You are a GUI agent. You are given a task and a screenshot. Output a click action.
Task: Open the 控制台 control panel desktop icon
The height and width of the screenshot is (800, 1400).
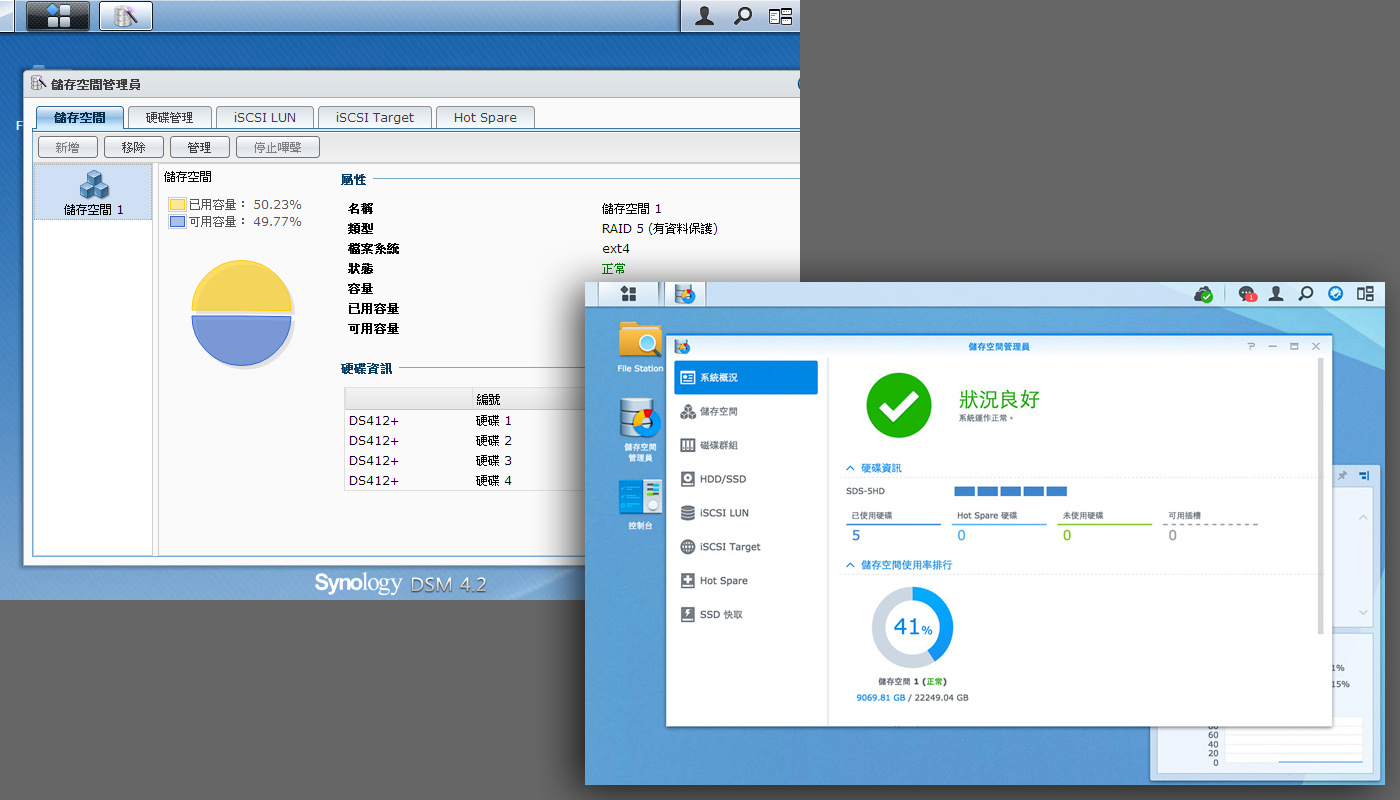point(640,505)
